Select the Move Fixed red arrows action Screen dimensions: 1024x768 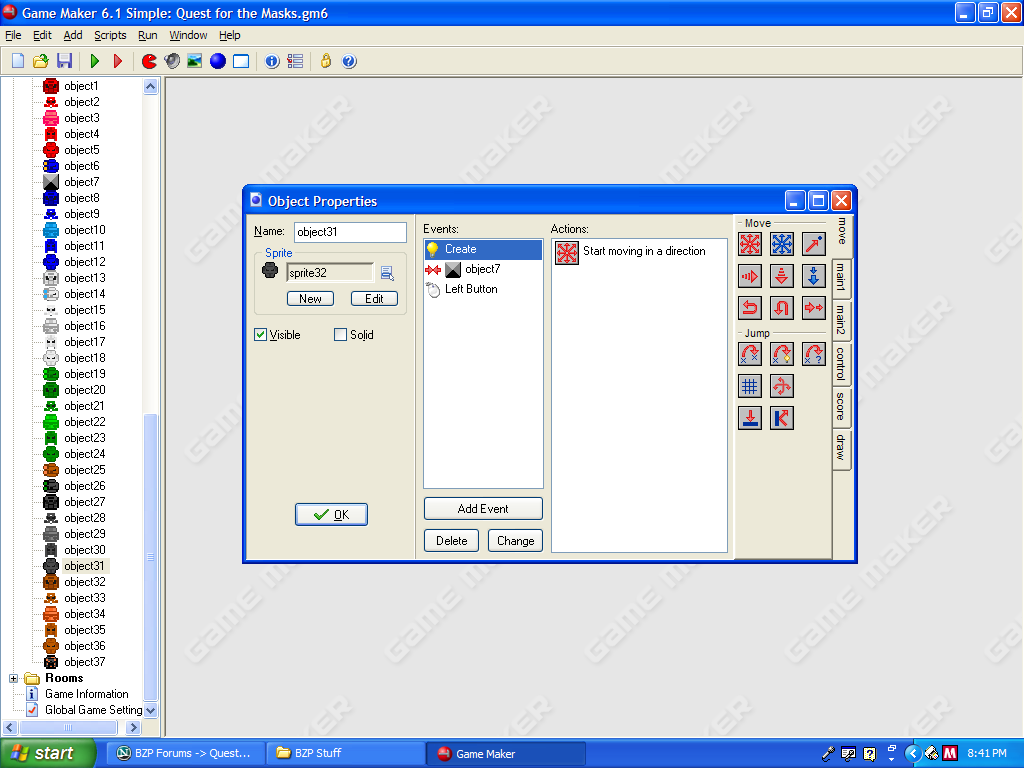click(750, 244)
